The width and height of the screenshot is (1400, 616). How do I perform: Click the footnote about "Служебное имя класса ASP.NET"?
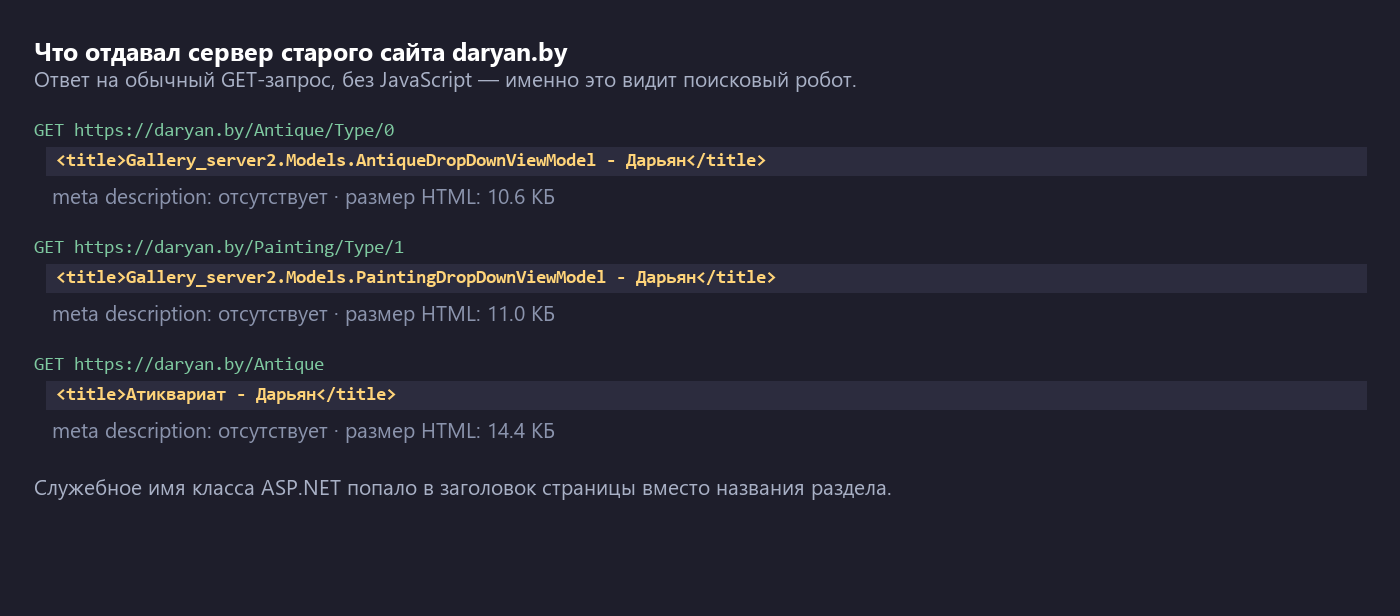pyautogui.click(x=462, y=490)
